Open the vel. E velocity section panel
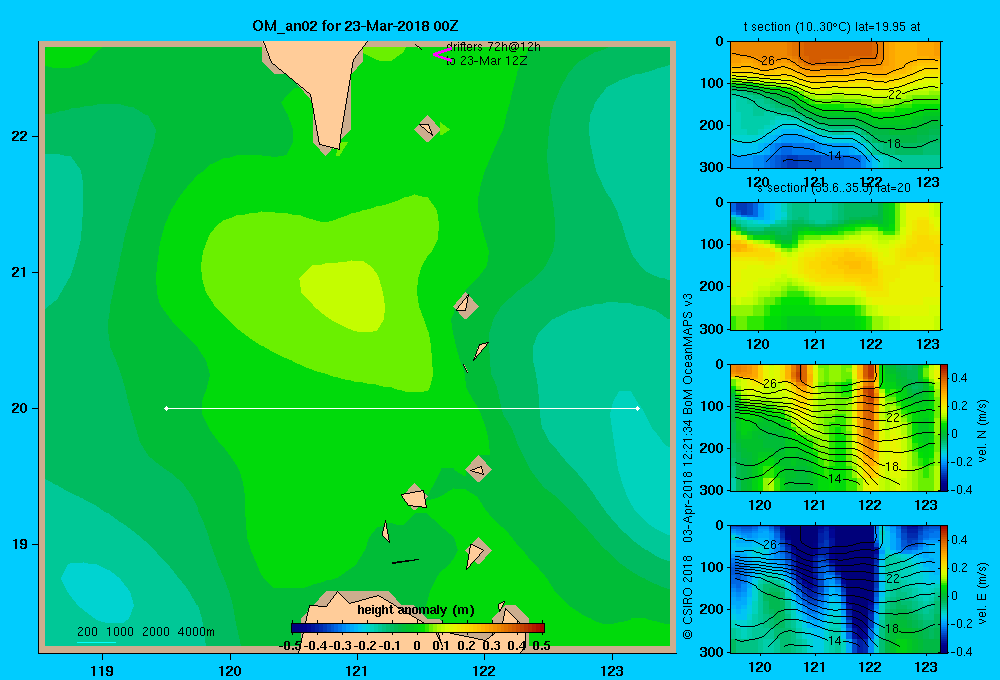Viewport: 1000px width, 680px height. [x=835, y=589]
